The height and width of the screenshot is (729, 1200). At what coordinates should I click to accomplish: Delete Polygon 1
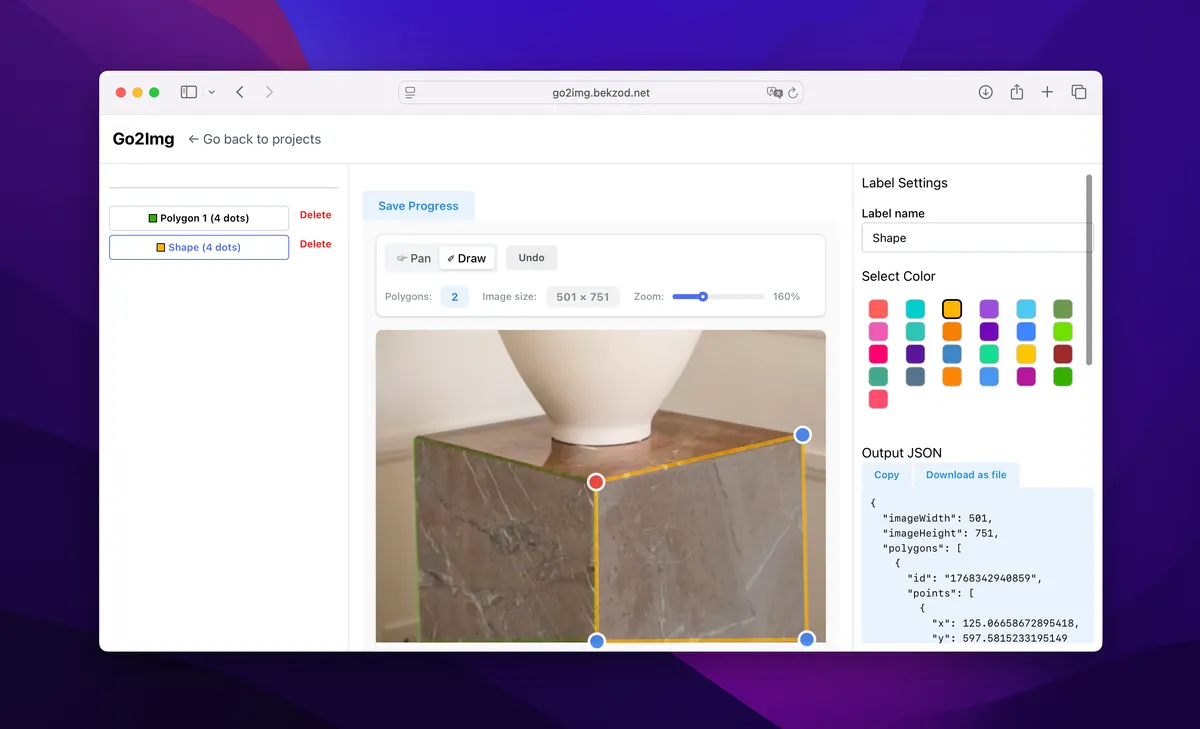pos(315,215)
